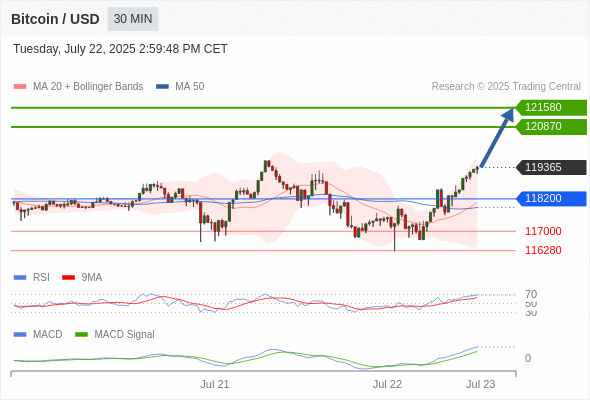
Task: Click the 117000 red support label
Action: point(543,231)
